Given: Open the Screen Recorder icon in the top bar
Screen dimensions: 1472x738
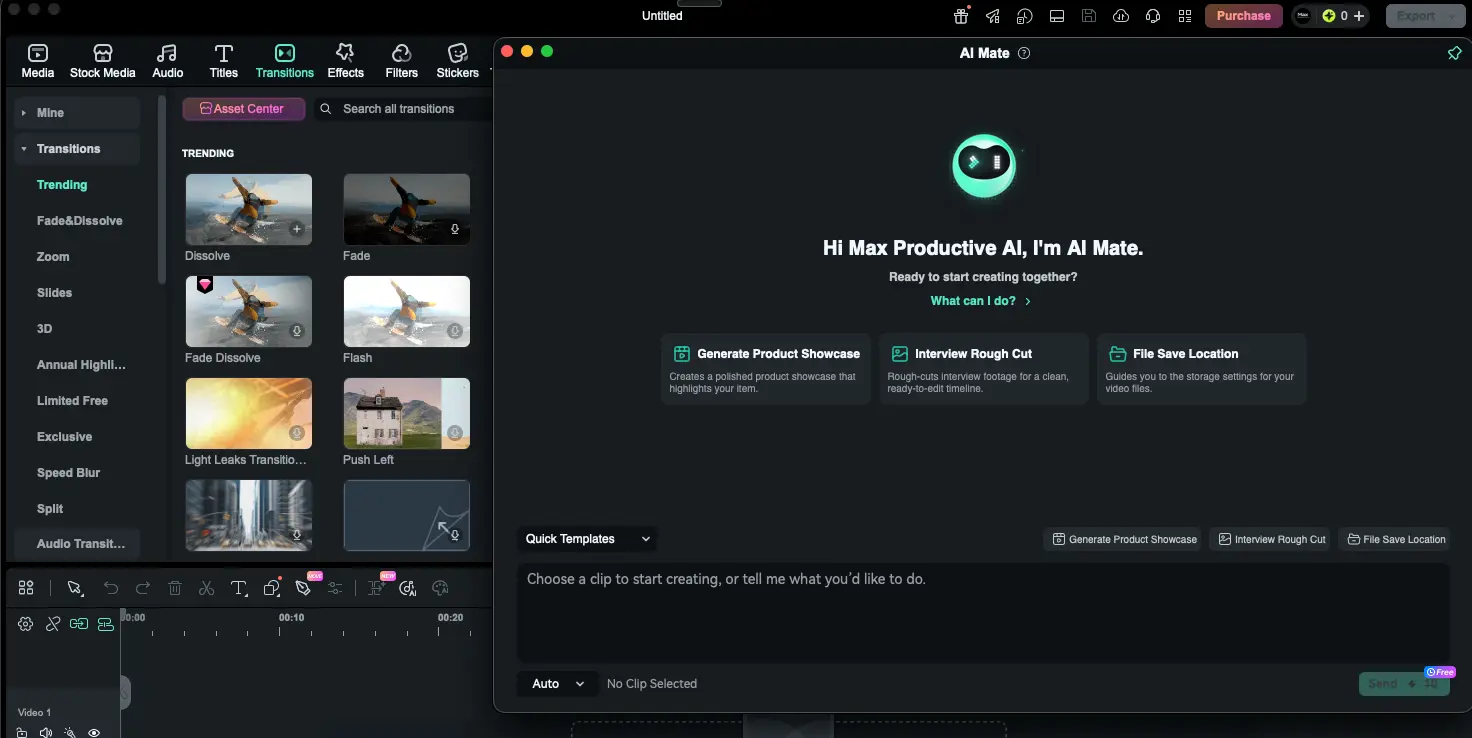Looking at the screenshot, I should click(1056, 15).
